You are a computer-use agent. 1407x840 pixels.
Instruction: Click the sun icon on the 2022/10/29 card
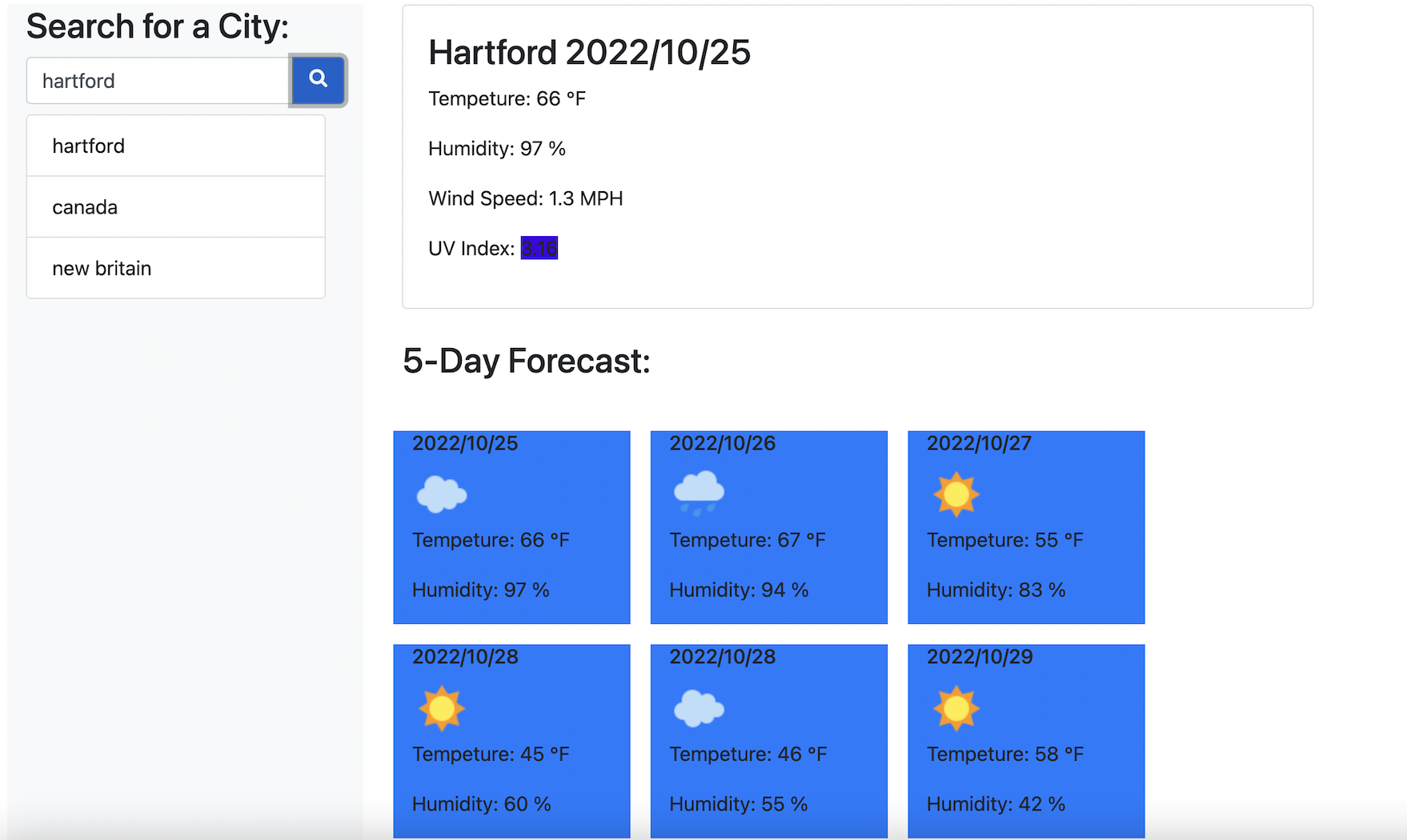coord(956,707)
